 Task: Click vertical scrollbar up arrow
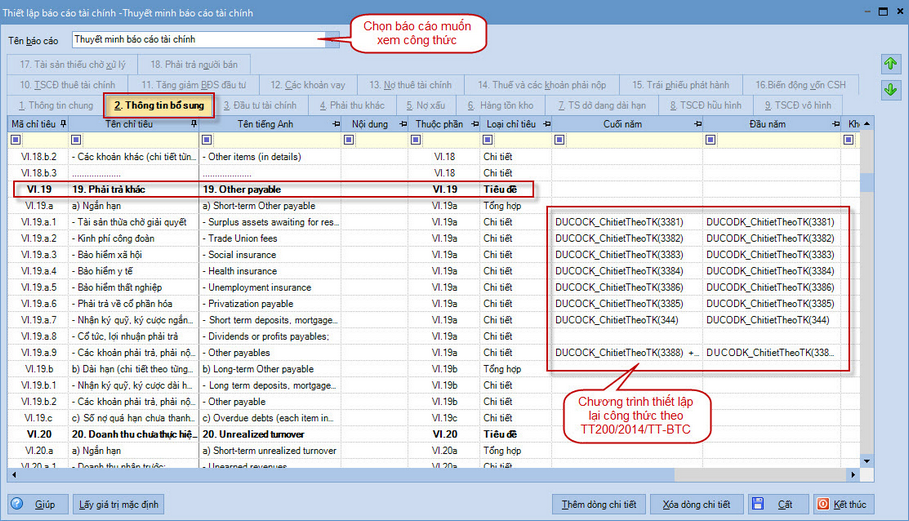(x=867, y=124)
